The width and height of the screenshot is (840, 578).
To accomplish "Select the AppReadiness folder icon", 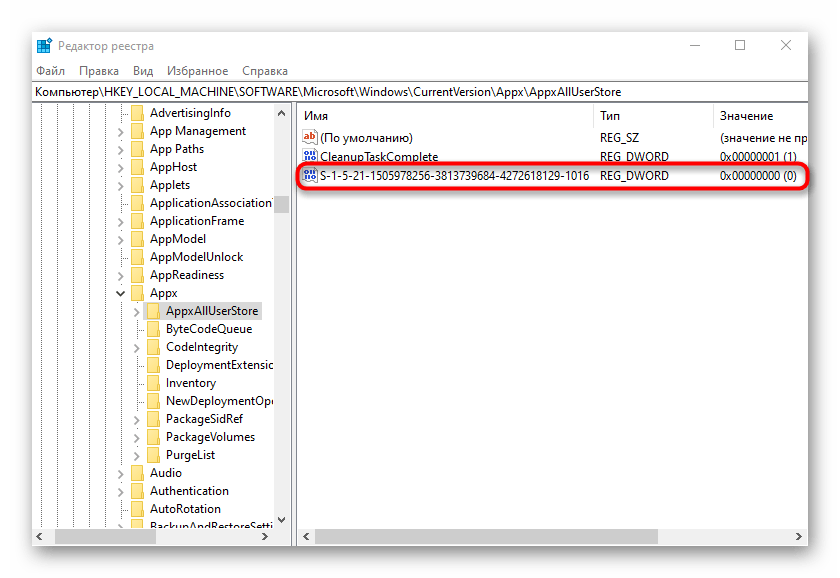I will (x=138, y=275).
